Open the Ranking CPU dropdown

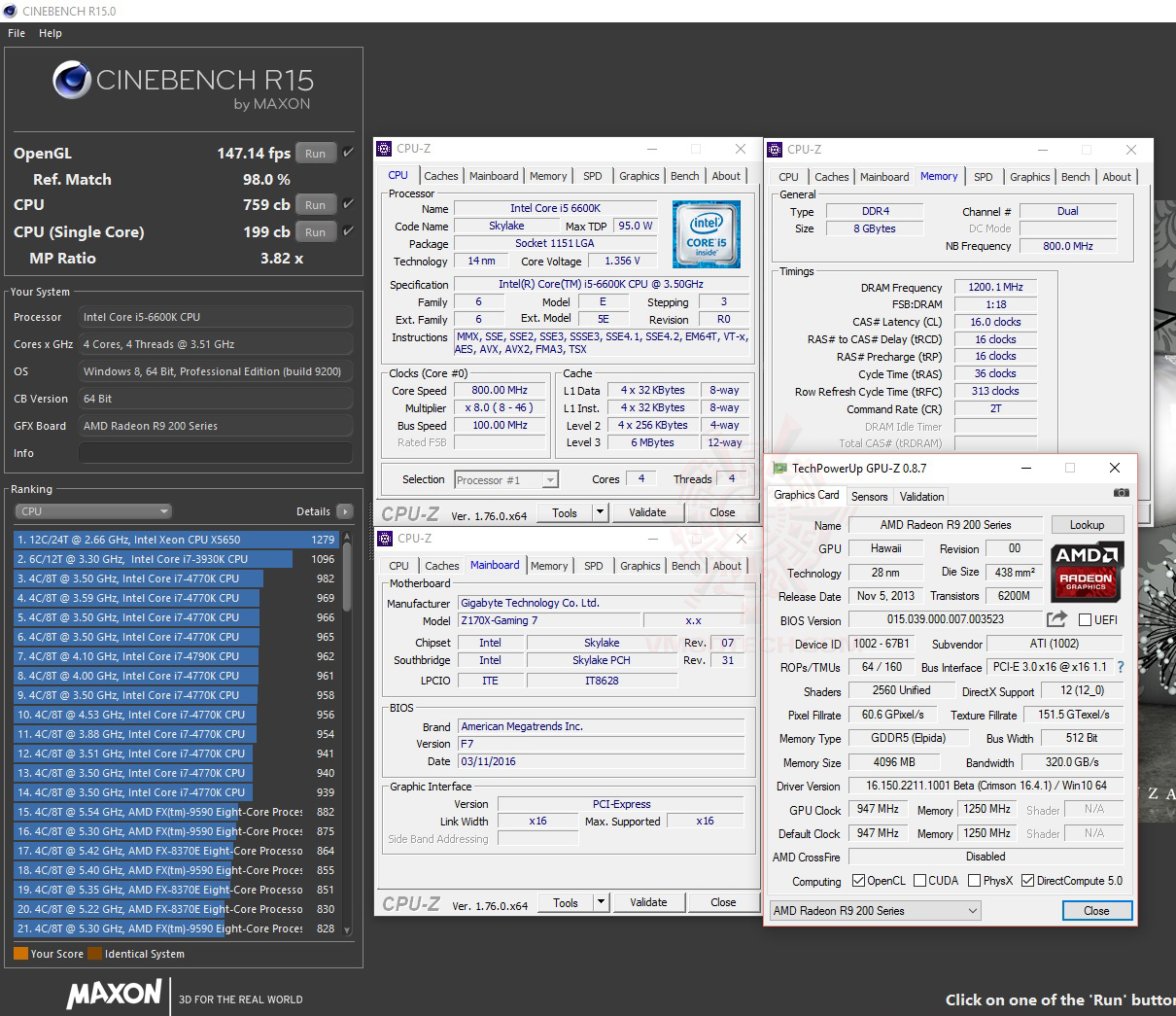93,511
